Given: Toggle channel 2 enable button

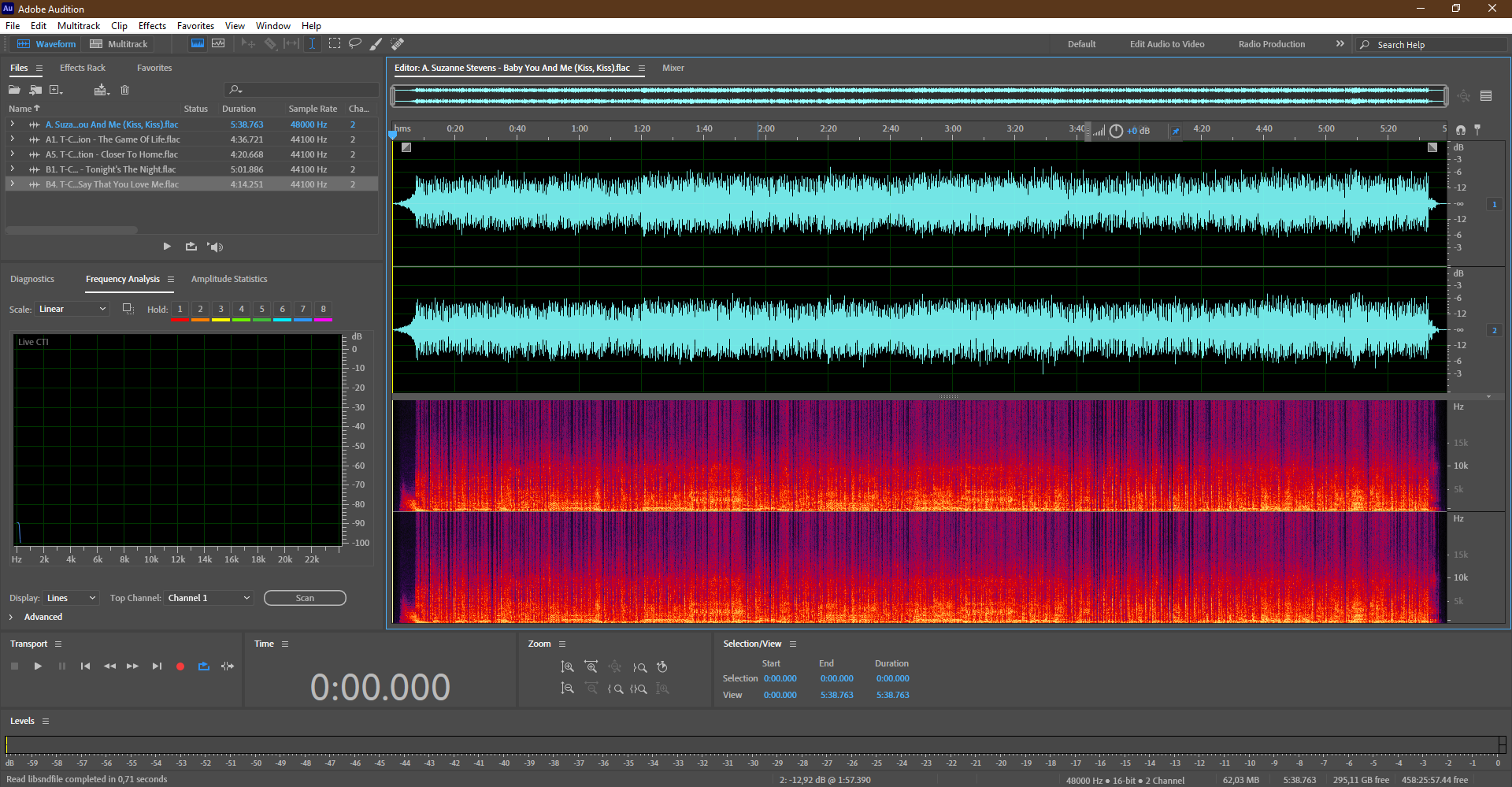Looking at the screenshot, I should [x=1494, y=330].
